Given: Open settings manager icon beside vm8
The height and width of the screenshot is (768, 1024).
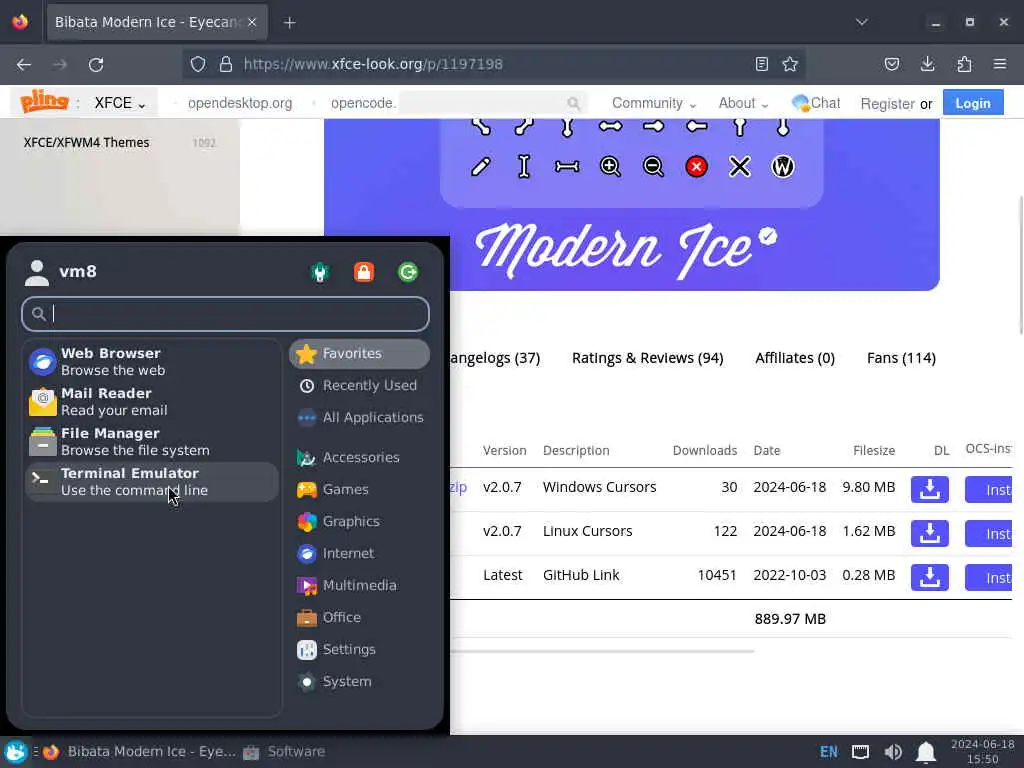Looking at the screenshot, I should [320, 272].
